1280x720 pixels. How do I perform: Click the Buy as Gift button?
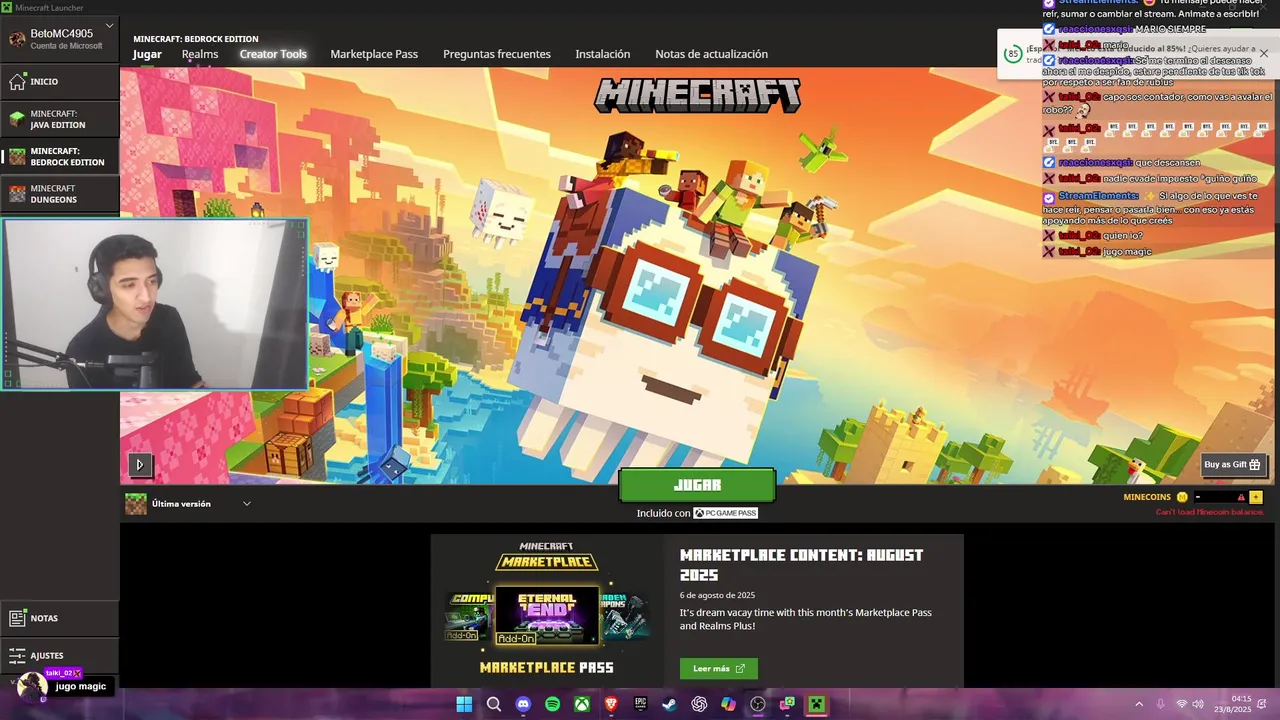1232,464
